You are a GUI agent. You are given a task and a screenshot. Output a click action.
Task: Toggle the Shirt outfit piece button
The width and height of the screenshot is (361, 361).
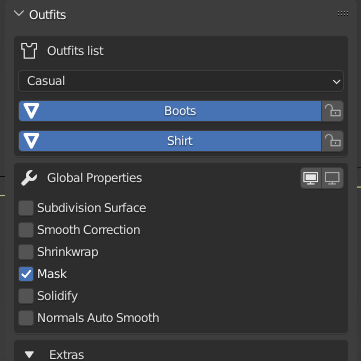pyautogui.click(x=170, y=141)
